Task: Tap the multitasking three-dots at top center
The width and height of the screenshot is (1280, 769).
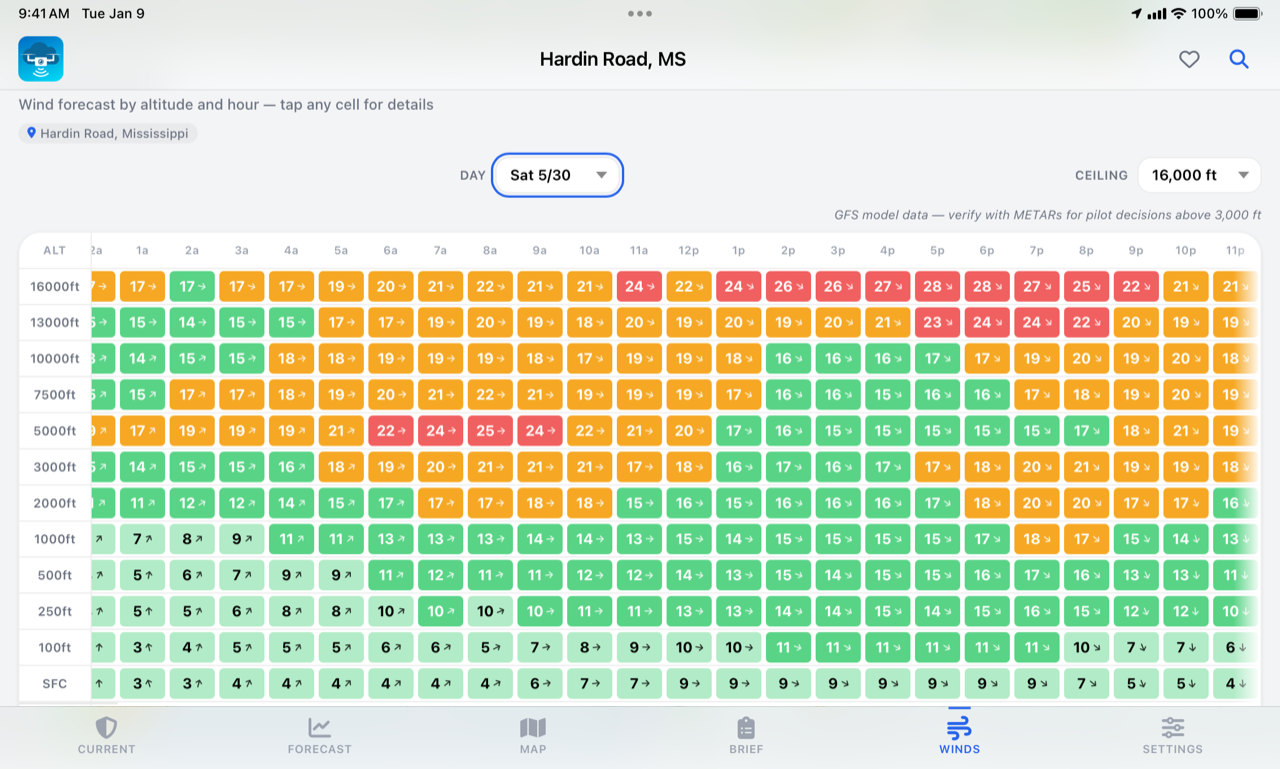Action: 640,14
